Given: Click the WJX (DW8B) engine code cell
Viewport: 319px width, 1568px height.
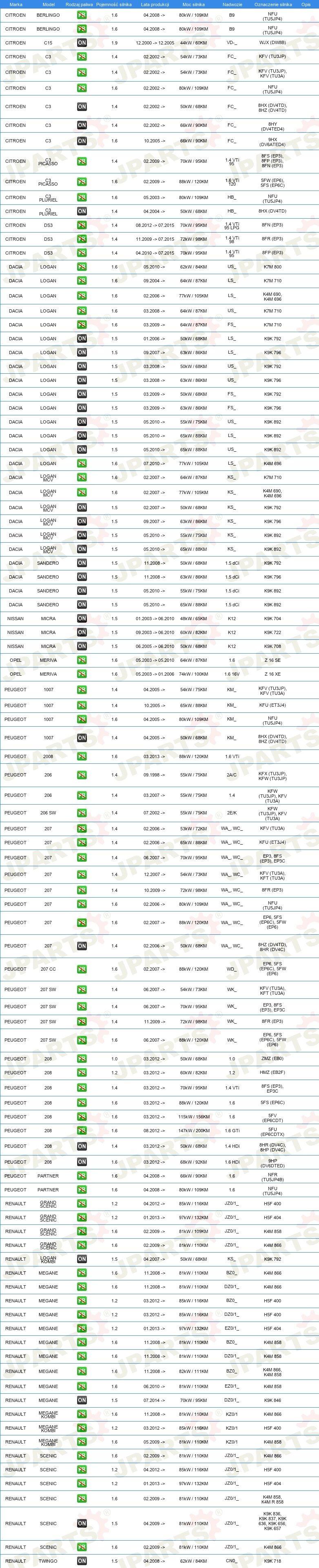Looking at the screenshot, I should (x=273, y=42).
